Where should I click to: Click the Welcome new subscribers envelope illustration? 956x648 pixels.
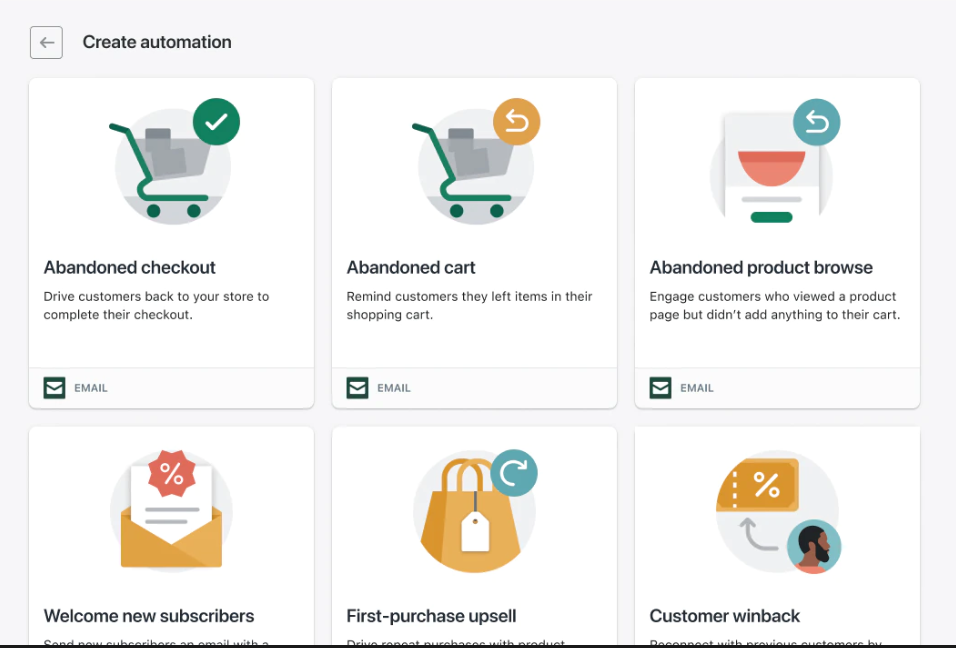pos(171,512)
